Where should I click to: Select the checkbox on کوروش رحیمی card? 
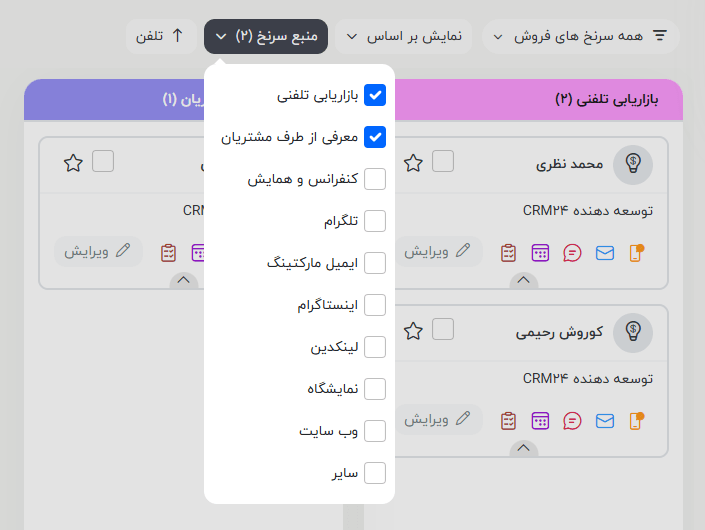pos(443,329)
